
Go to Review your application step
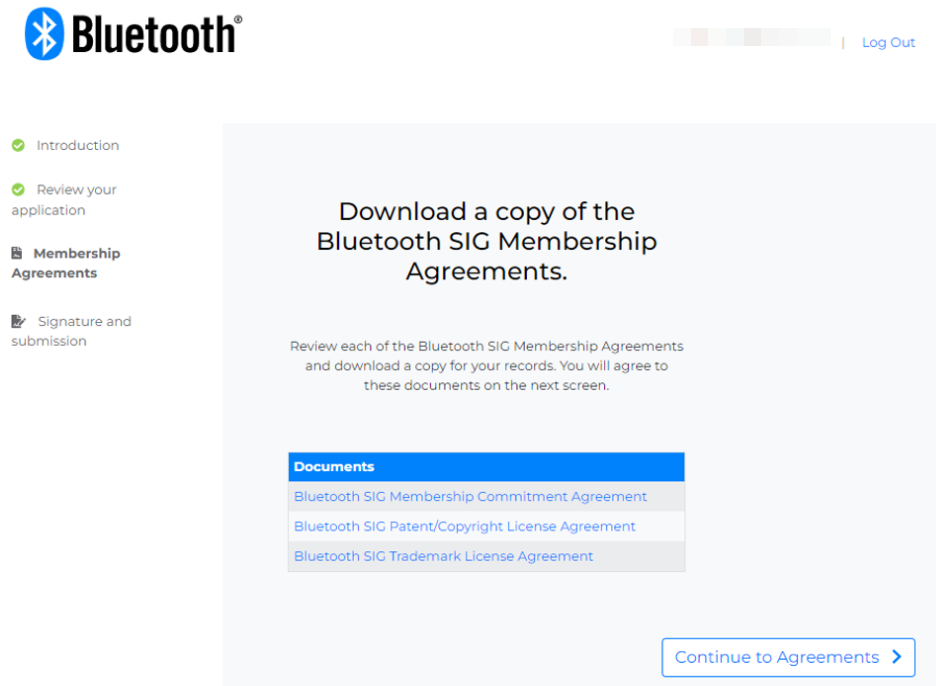pos(64,199)
